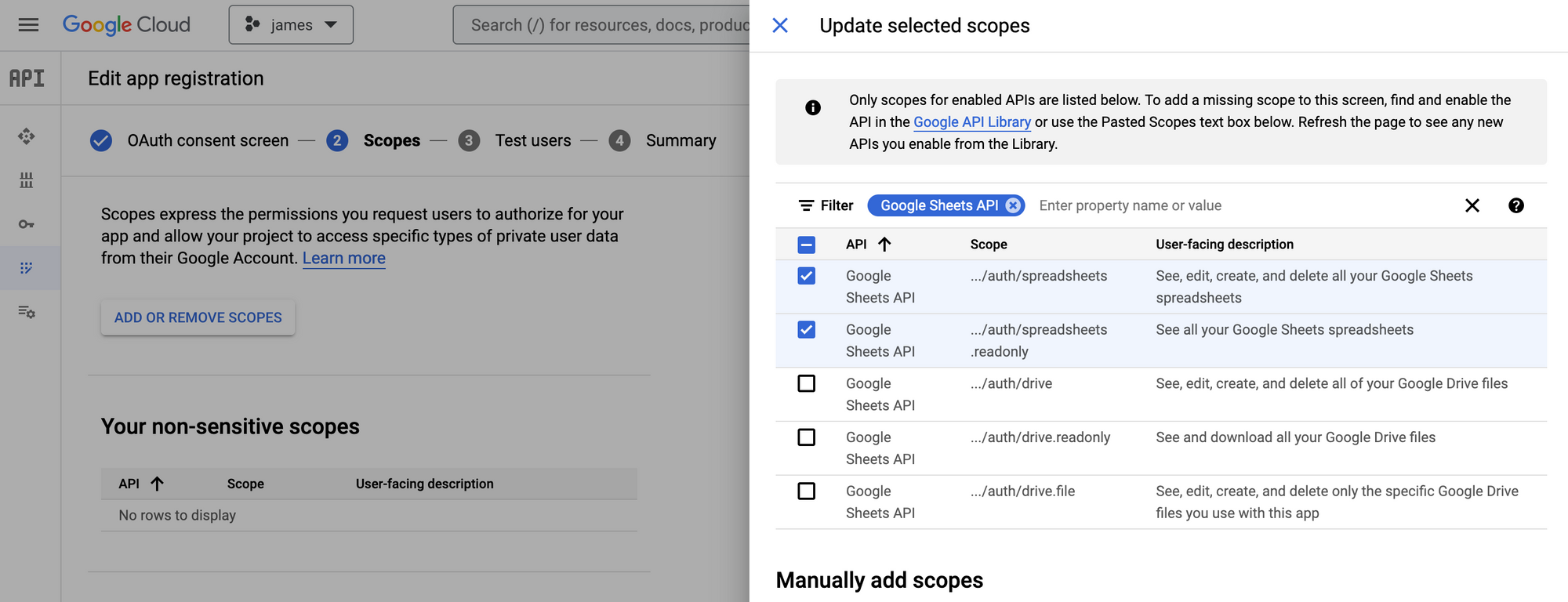The height and width of the screenshot is (602, 1568).
Task: Go to Test users step
Action: (514, 140)
